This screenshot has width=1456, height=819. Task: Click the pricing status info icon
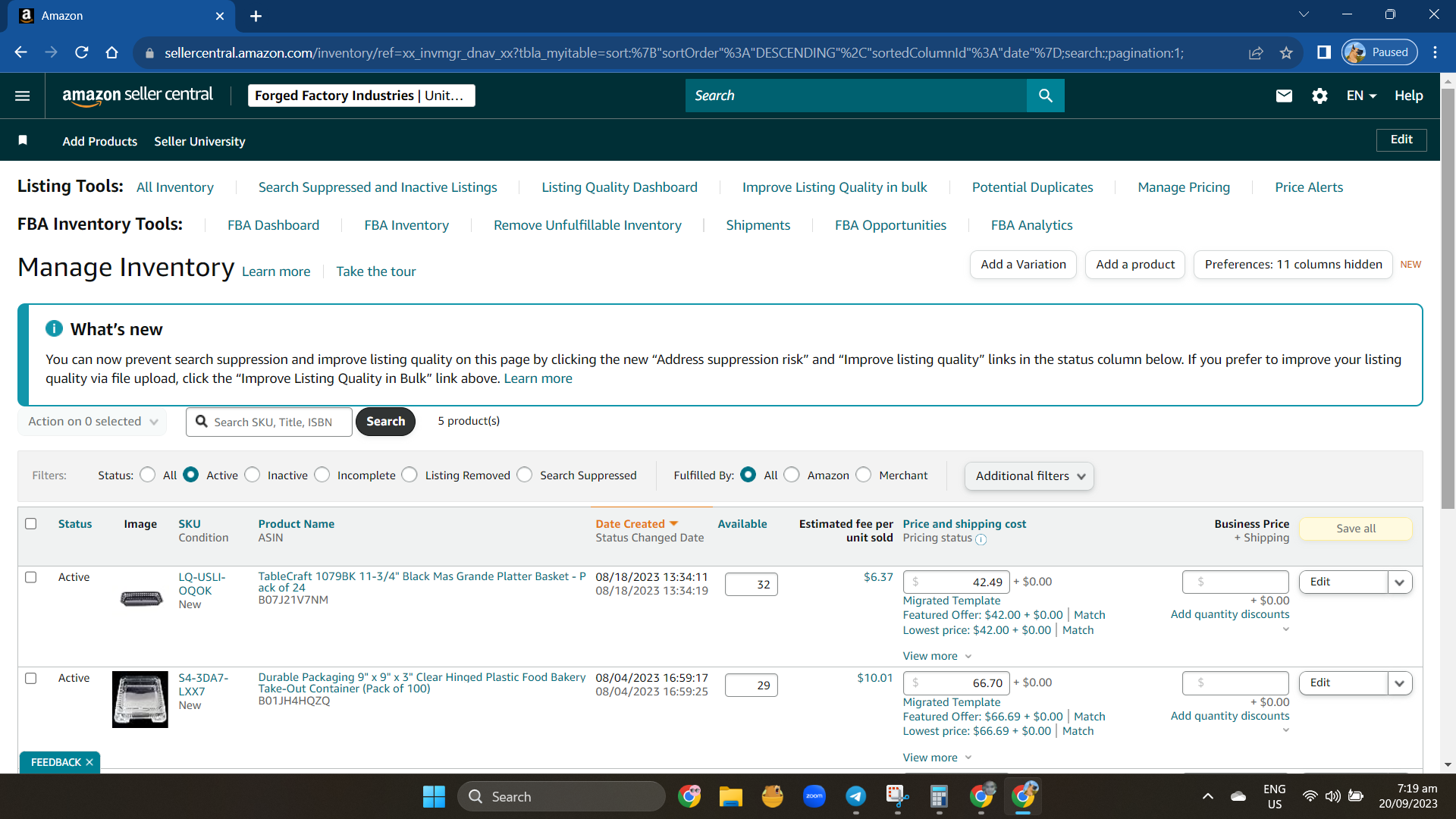tap(981, 539)
